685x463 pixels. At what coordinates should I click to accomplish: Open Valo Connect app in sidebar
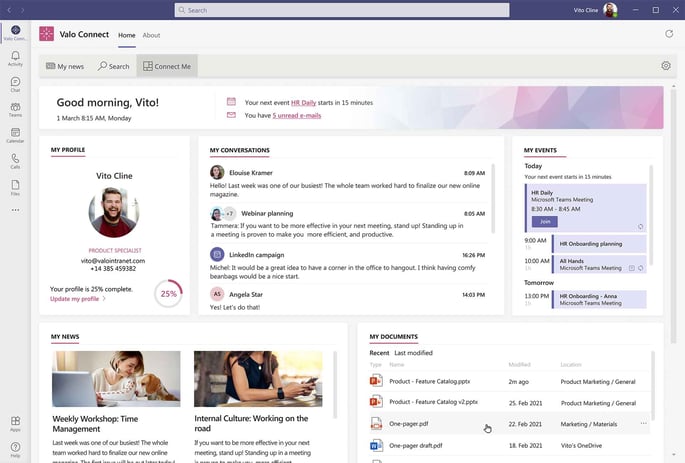point(15,32)
